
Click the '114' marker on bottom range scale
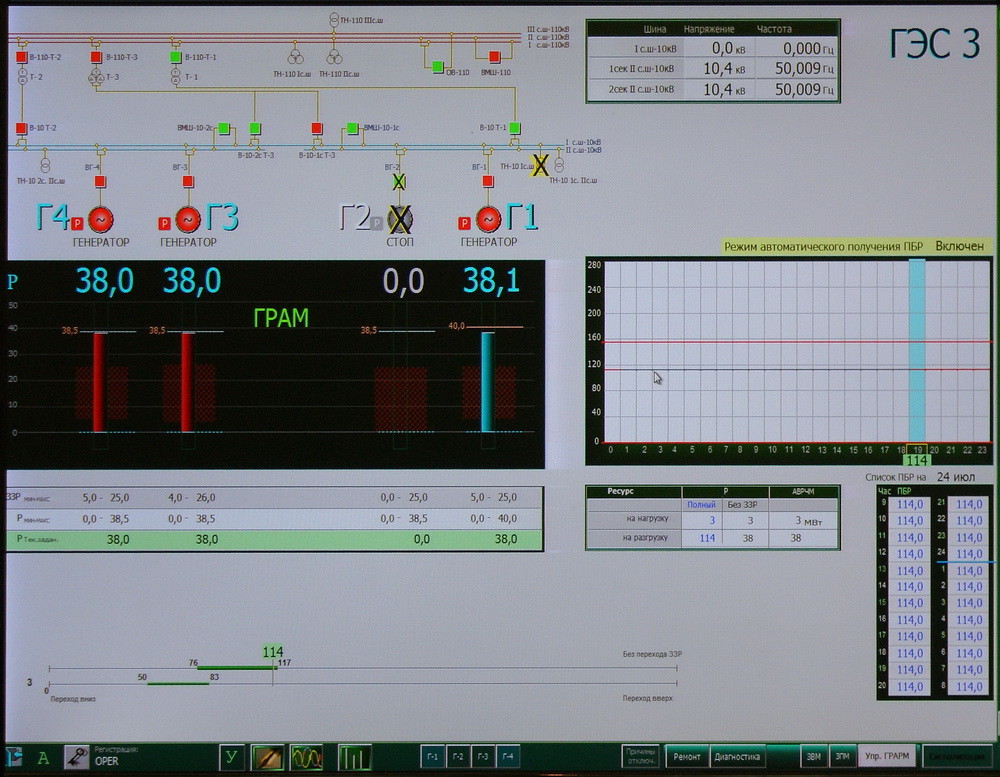(272, 652)
